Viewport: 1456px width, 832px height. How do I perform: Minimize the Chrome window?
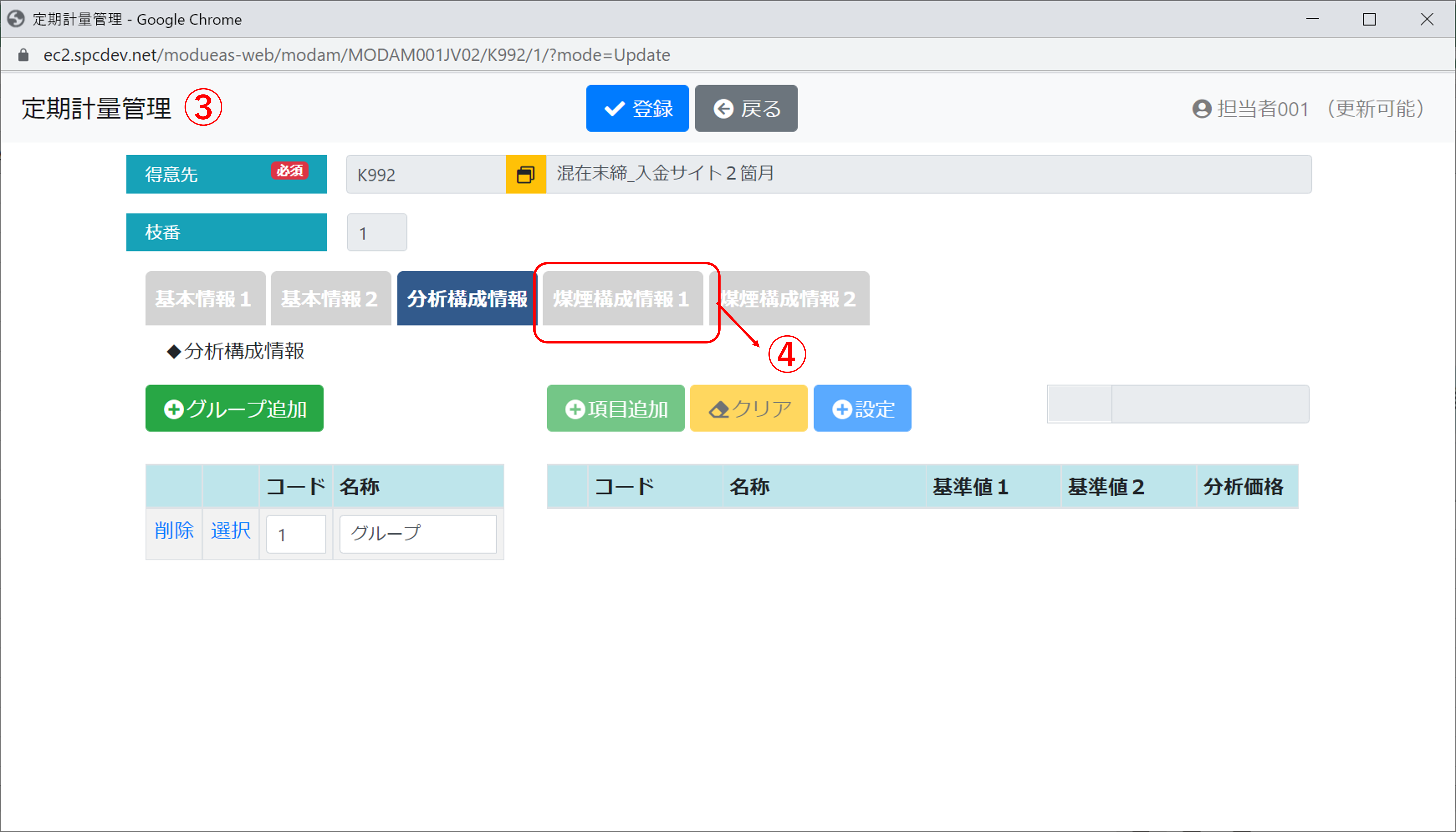(1313, 19)
